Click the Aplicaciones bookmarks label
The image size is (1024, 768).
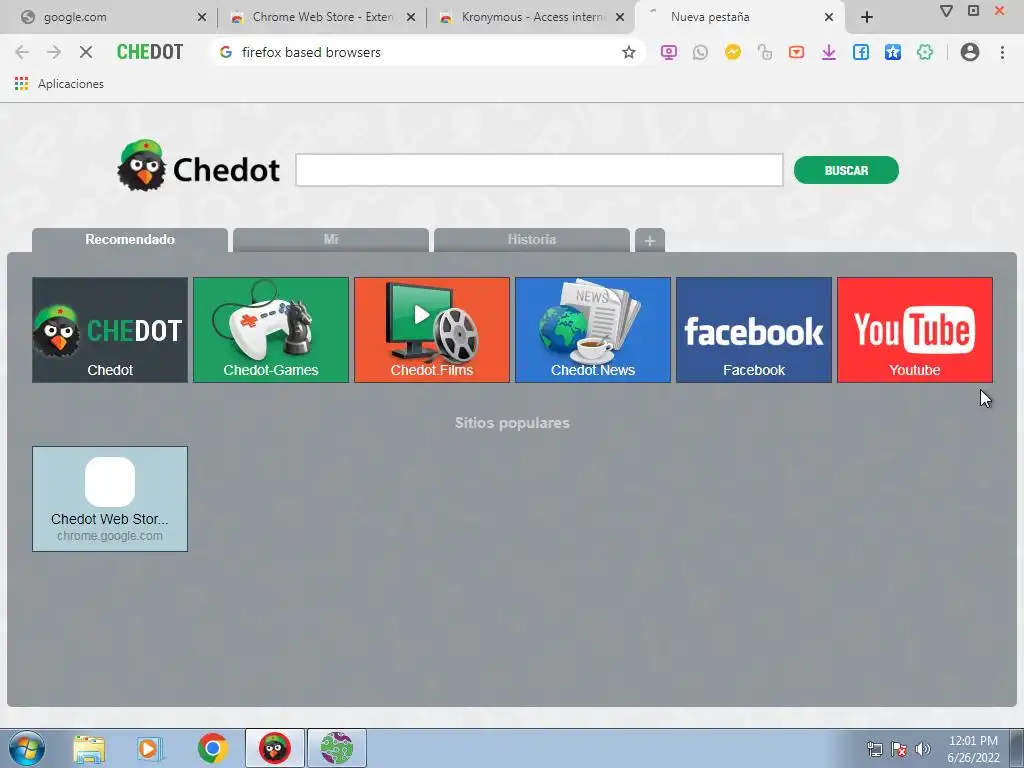[71, 84]
